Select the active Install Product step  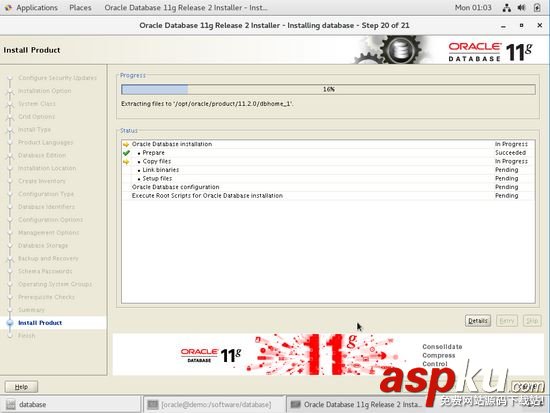pos(40,323)
